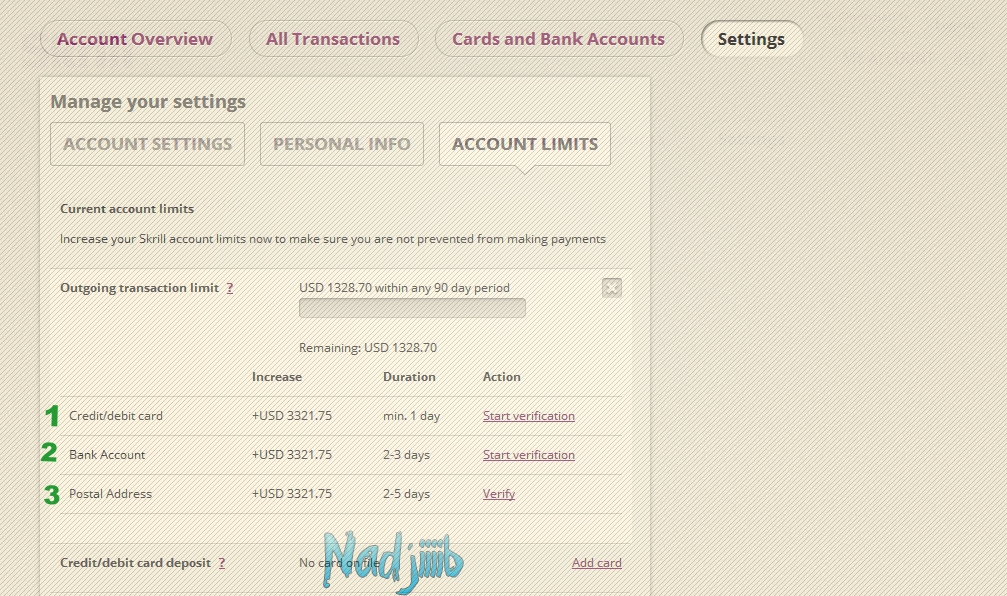Viewport: 1007px width, 596px height.
Task: Switch to All Transactions tab
Action: click(333, 39)
